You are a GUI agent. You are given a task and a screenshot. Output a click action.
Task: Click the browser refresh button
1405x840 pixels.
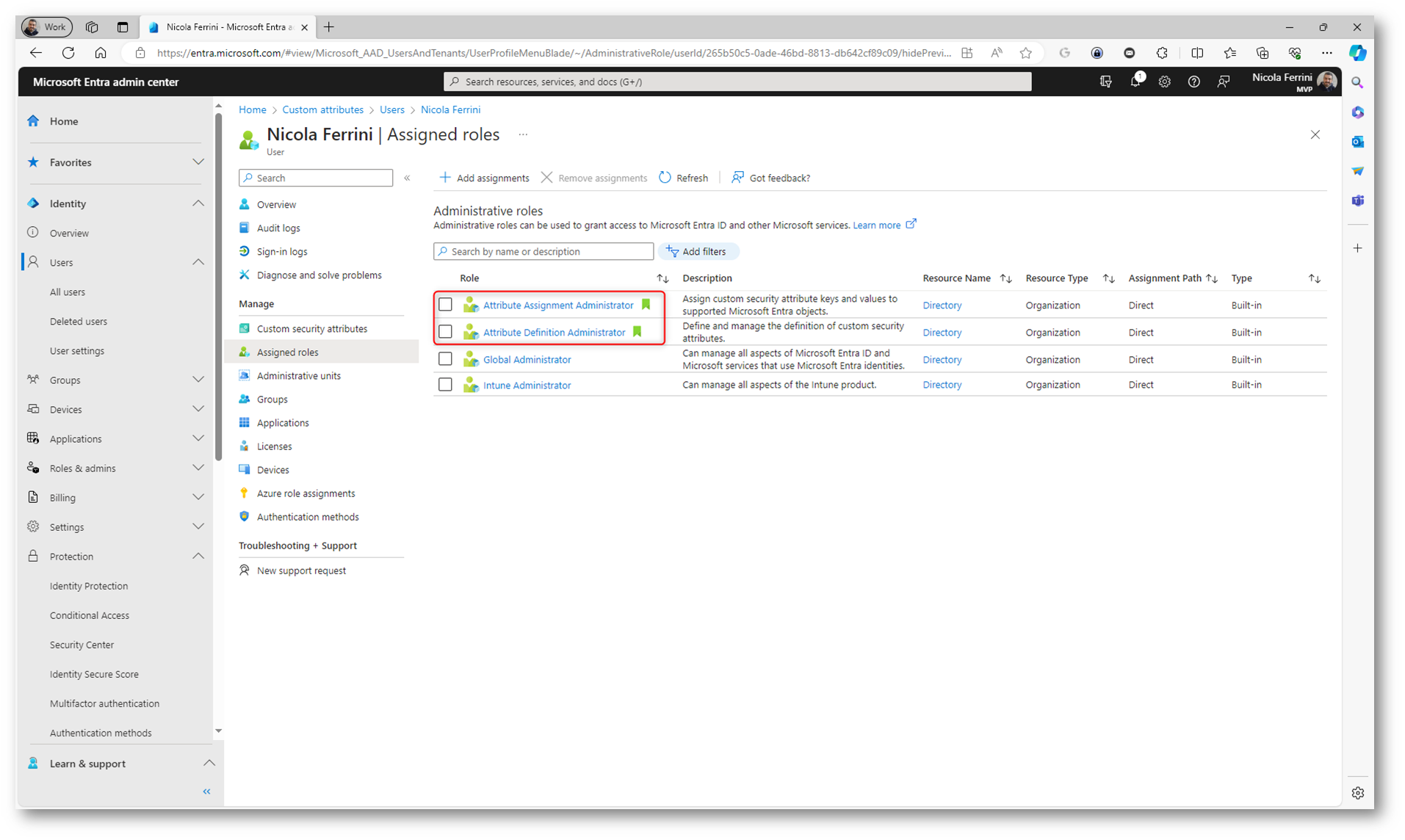pos(68,53)
